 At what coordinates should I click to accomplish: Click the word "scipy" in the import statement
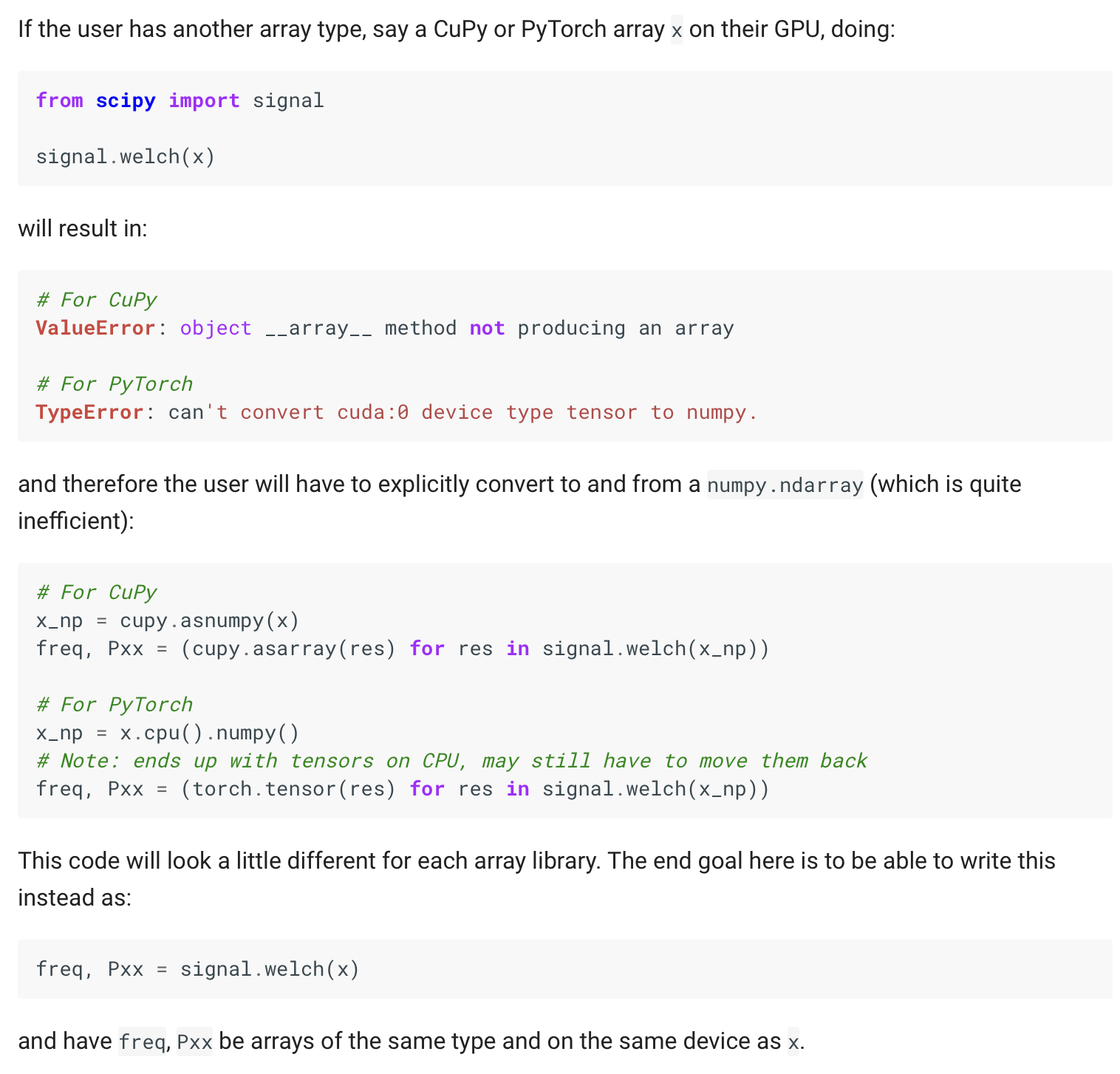[x=126, y=100]
